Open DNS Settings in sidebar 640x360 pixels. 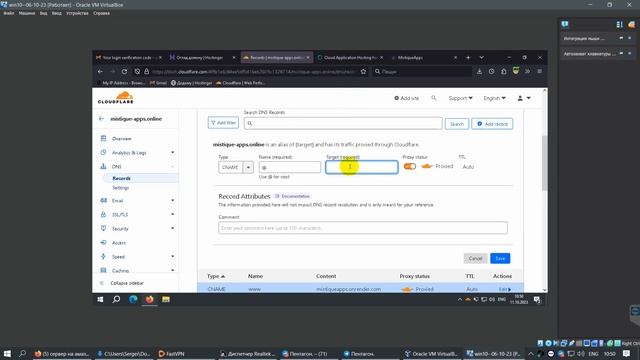click(120, 188)
